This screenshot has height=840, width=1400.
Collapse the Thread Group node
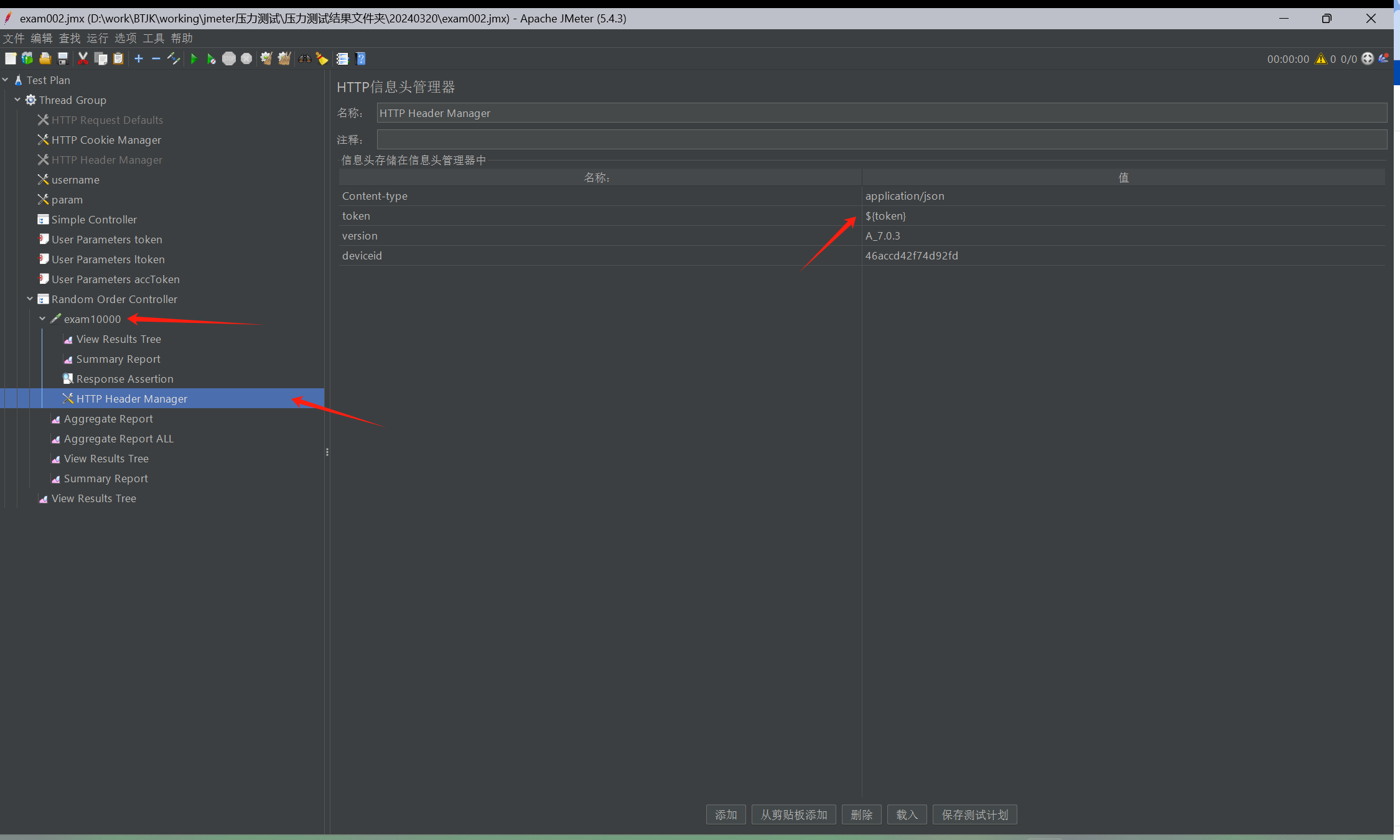(17, 100)
